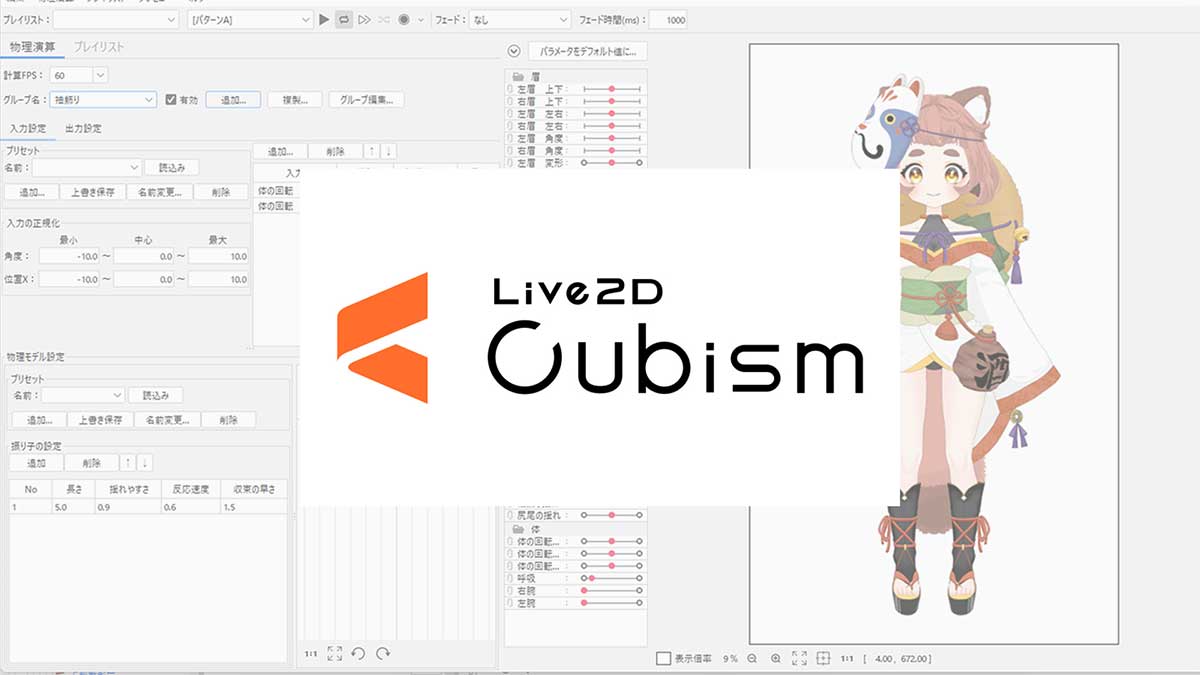The width and height of the screenshot is (1200, 675).
Task: Click the パラメータをデフォルト値に... button
Action: click(588, 51)
